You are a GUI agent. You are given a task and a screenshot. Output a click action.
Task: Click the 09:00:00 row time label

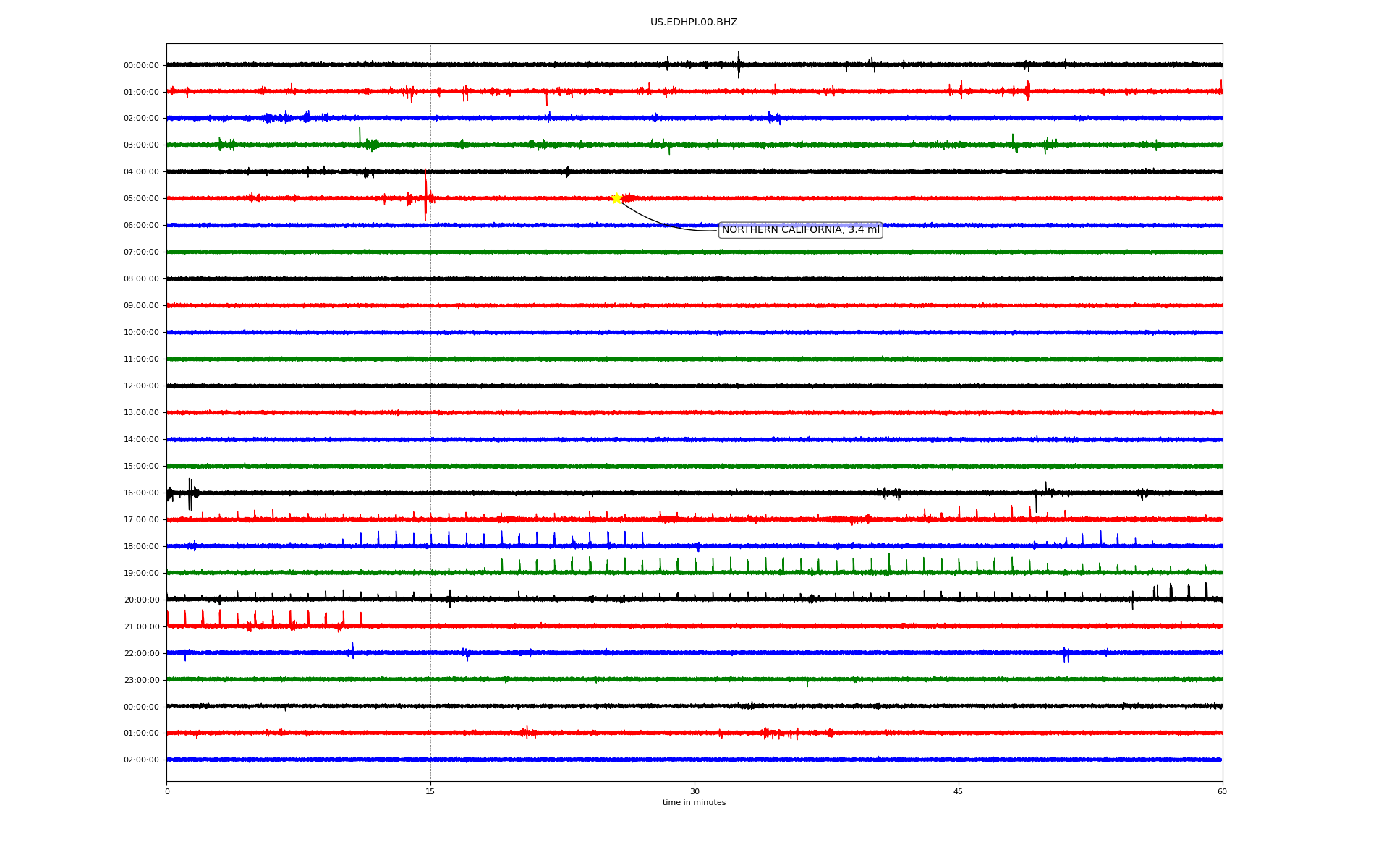coord(141,306)
